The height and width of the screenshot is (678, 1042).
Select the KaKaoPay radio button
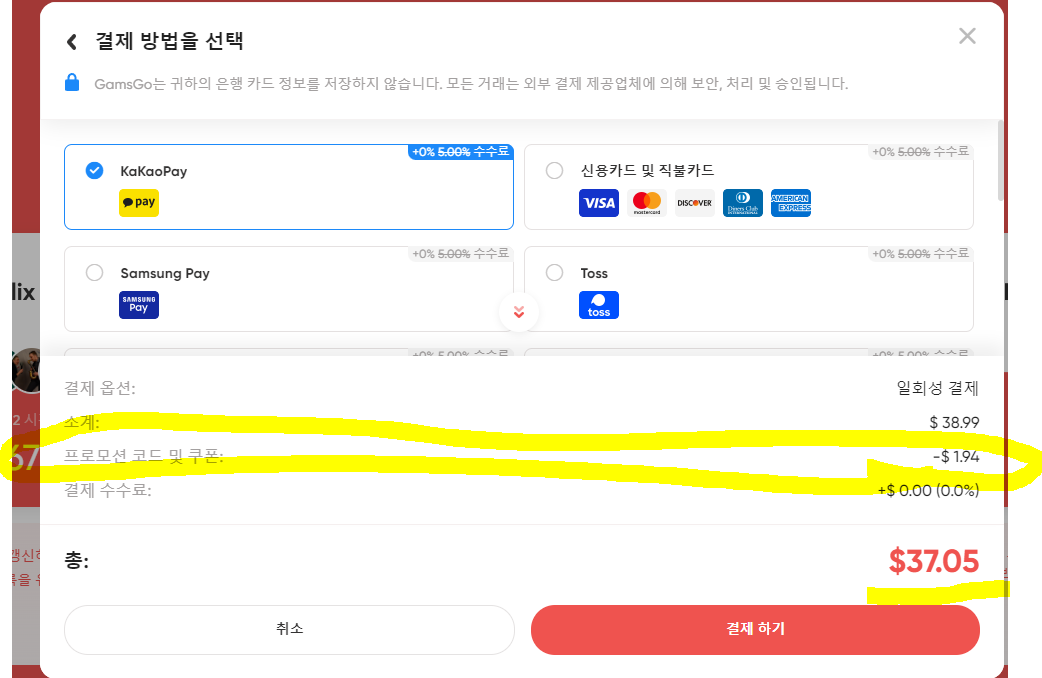(x=94, y=171)
